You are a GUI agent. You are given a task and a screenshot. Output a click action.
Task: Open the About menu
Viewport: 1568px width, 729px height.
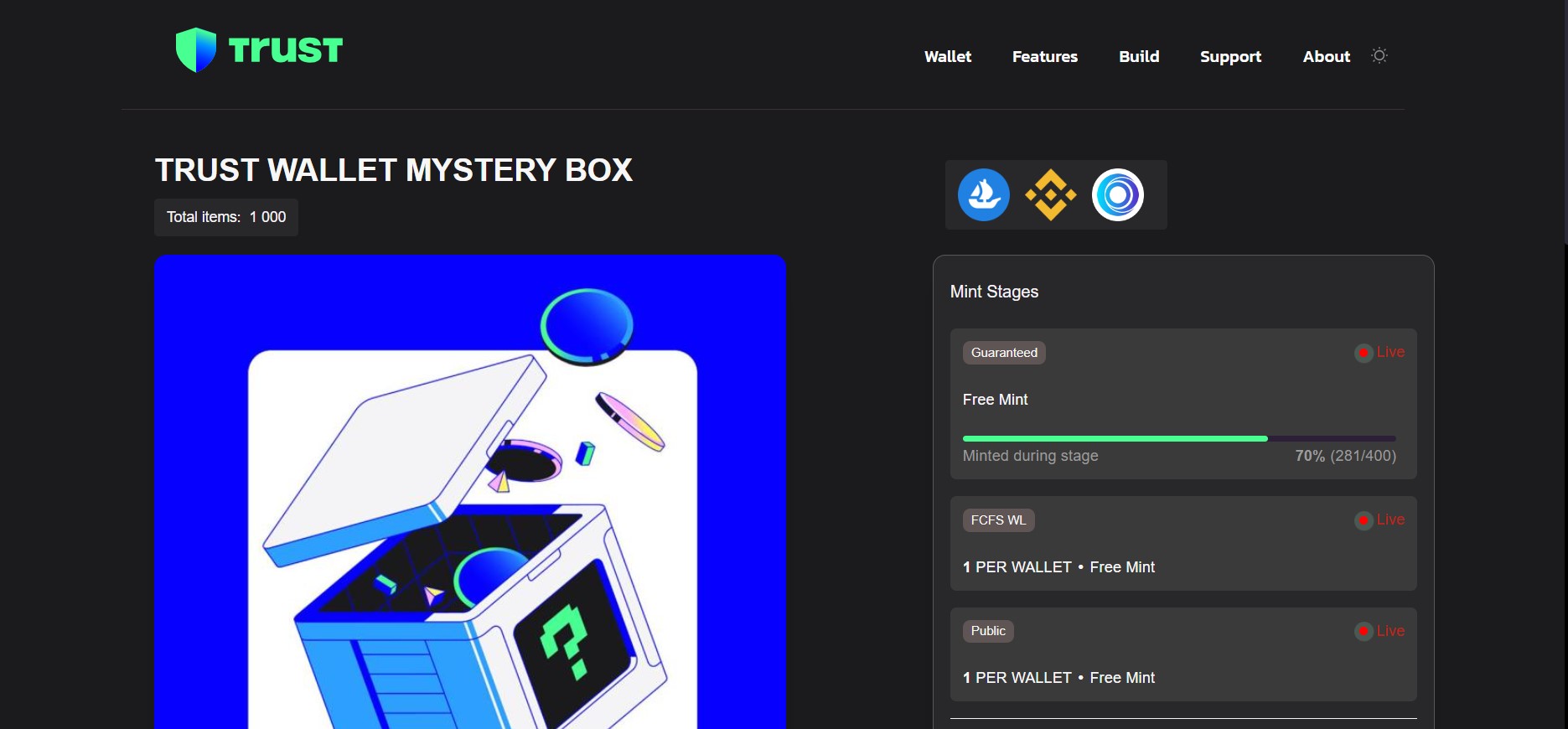coord(1327,56)
